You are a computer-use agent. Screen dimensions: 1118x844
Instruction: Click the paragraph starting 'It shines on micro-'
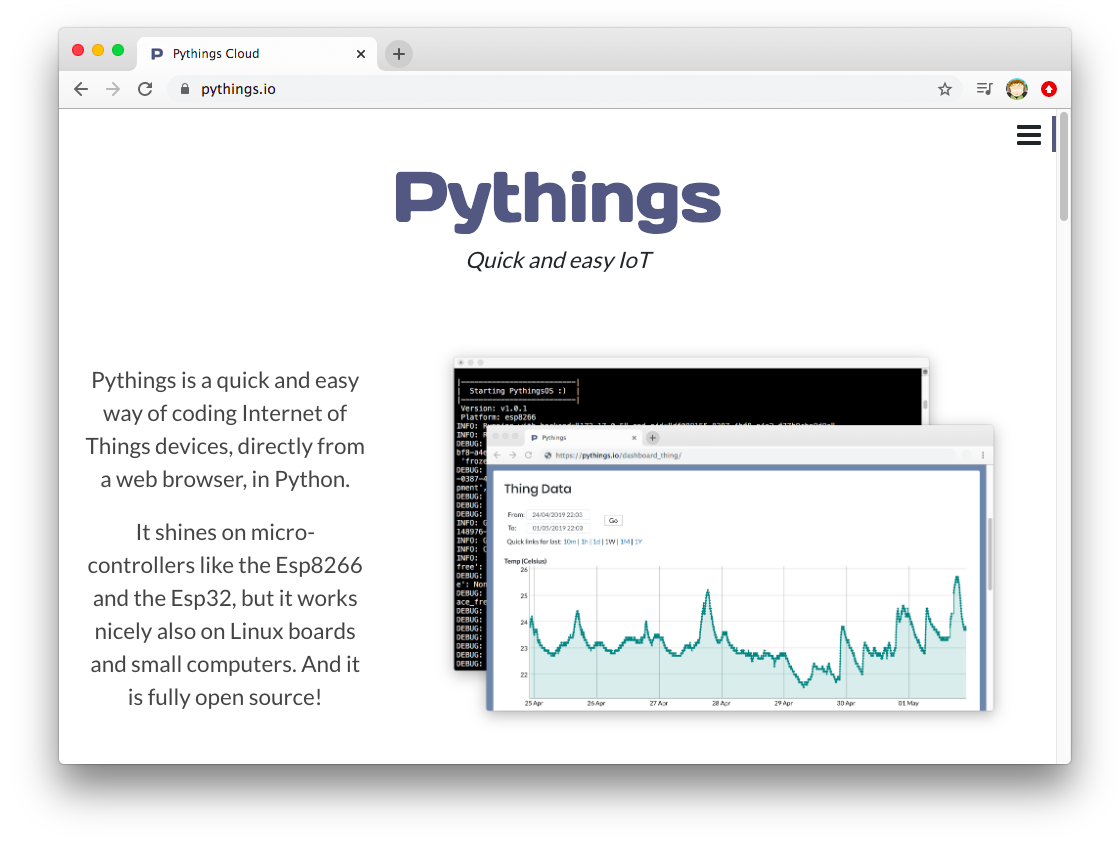[x=225, y=614]
